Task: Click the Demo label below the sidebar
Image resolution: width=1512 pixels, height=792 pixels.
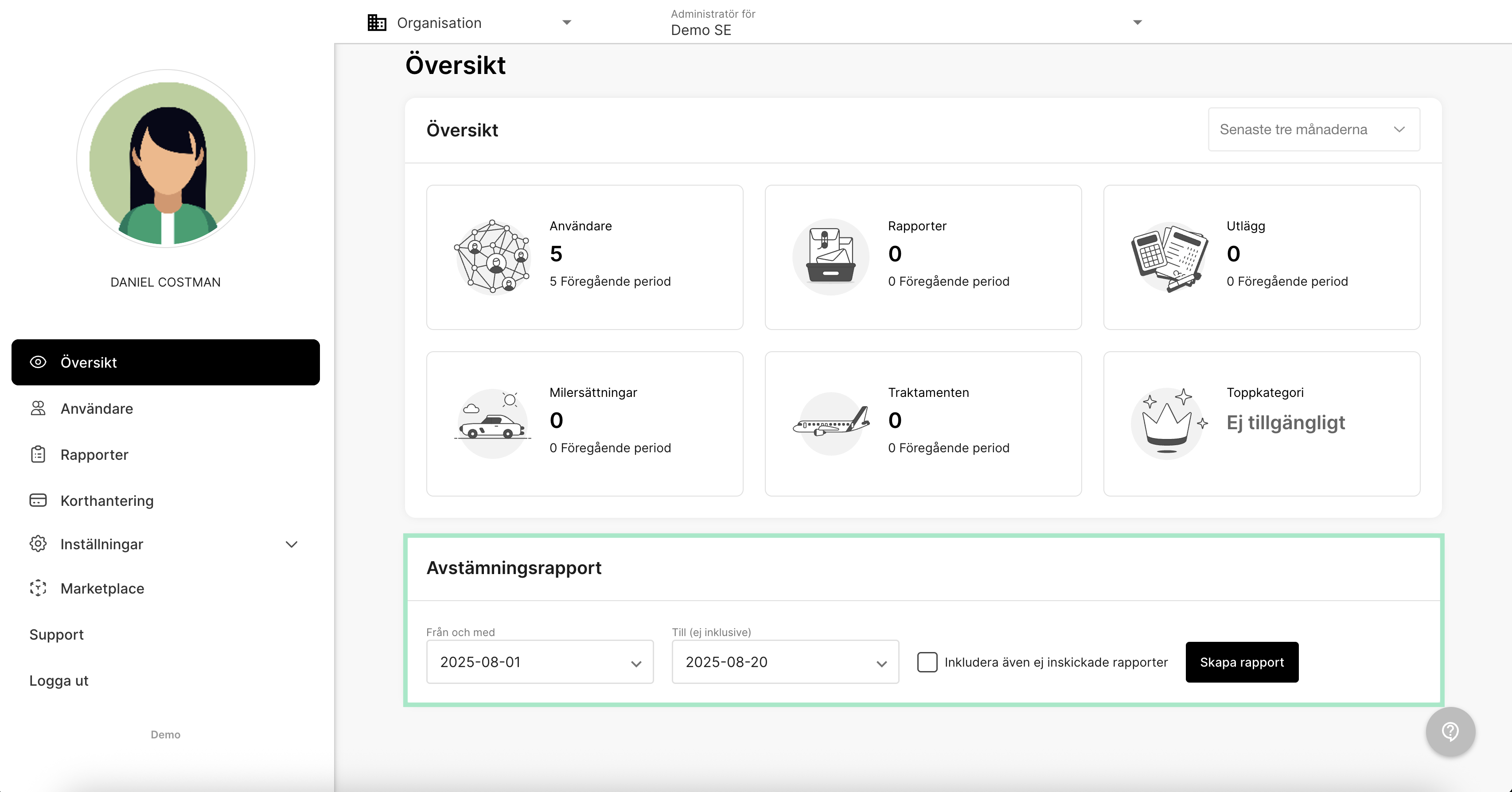Action: click(166, 734)
